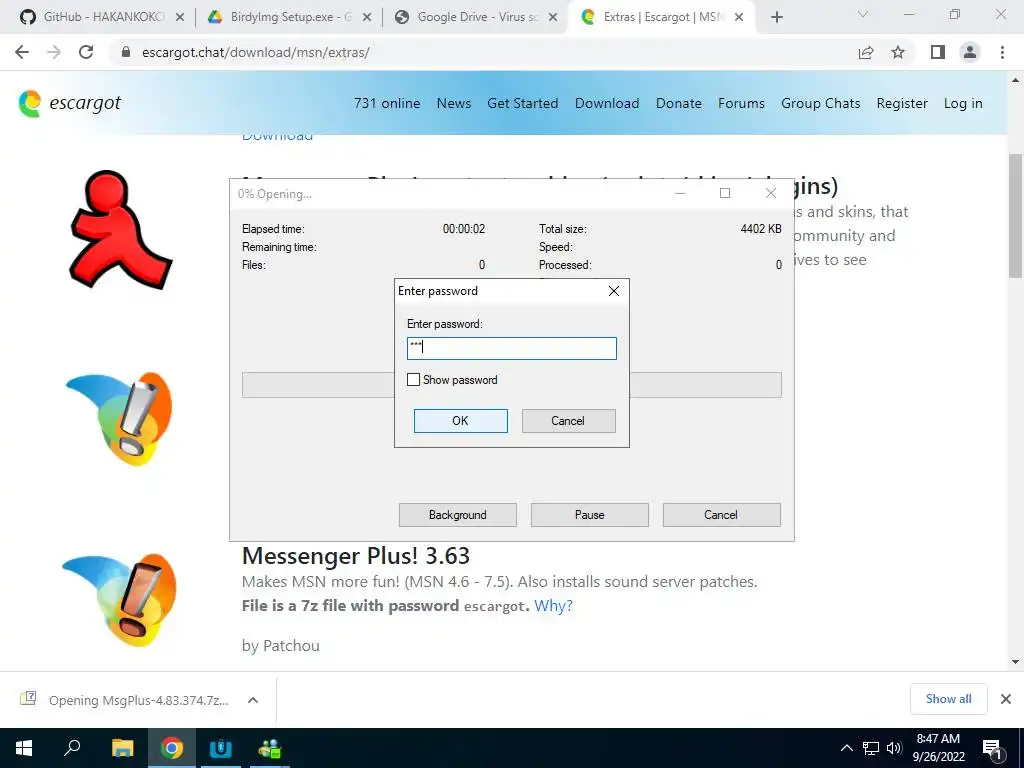Reload the escargot page
The image size is (1024, 768).
point(86,52)
